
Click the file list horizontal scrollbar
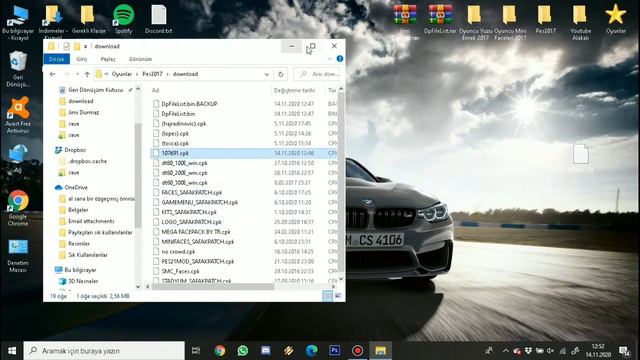(212, 287)
